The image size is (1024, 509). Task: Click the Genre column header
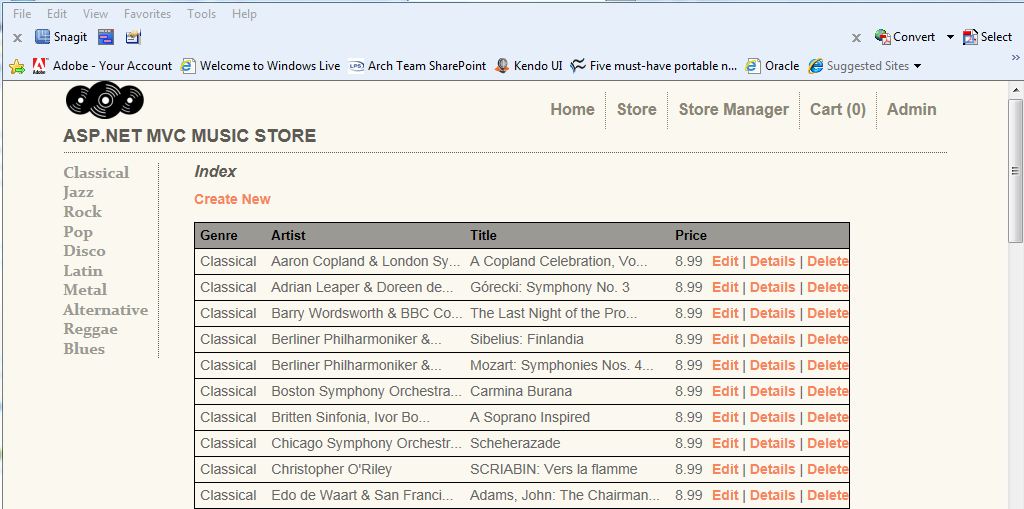(x=219, y=235)
